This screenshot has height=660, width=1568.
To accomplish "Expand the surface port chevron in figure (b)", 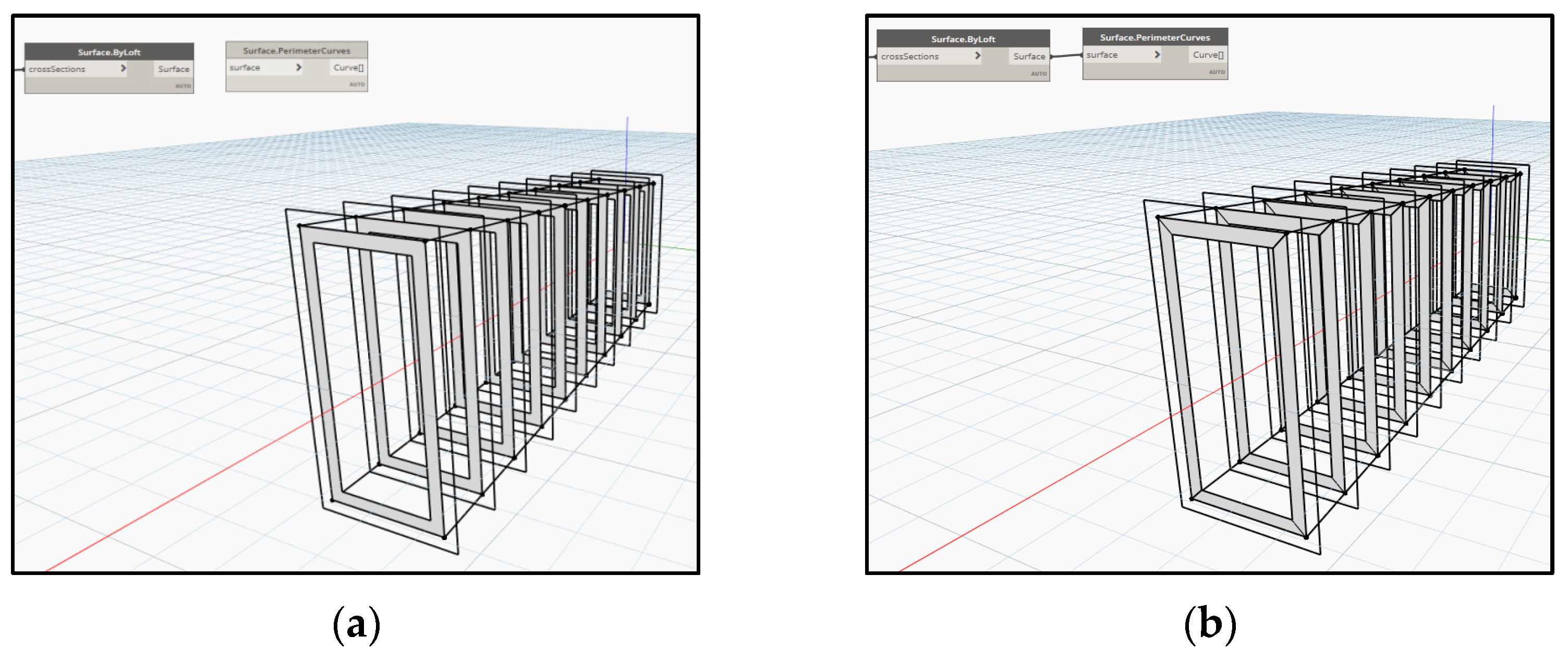I will pos(1157,54).
